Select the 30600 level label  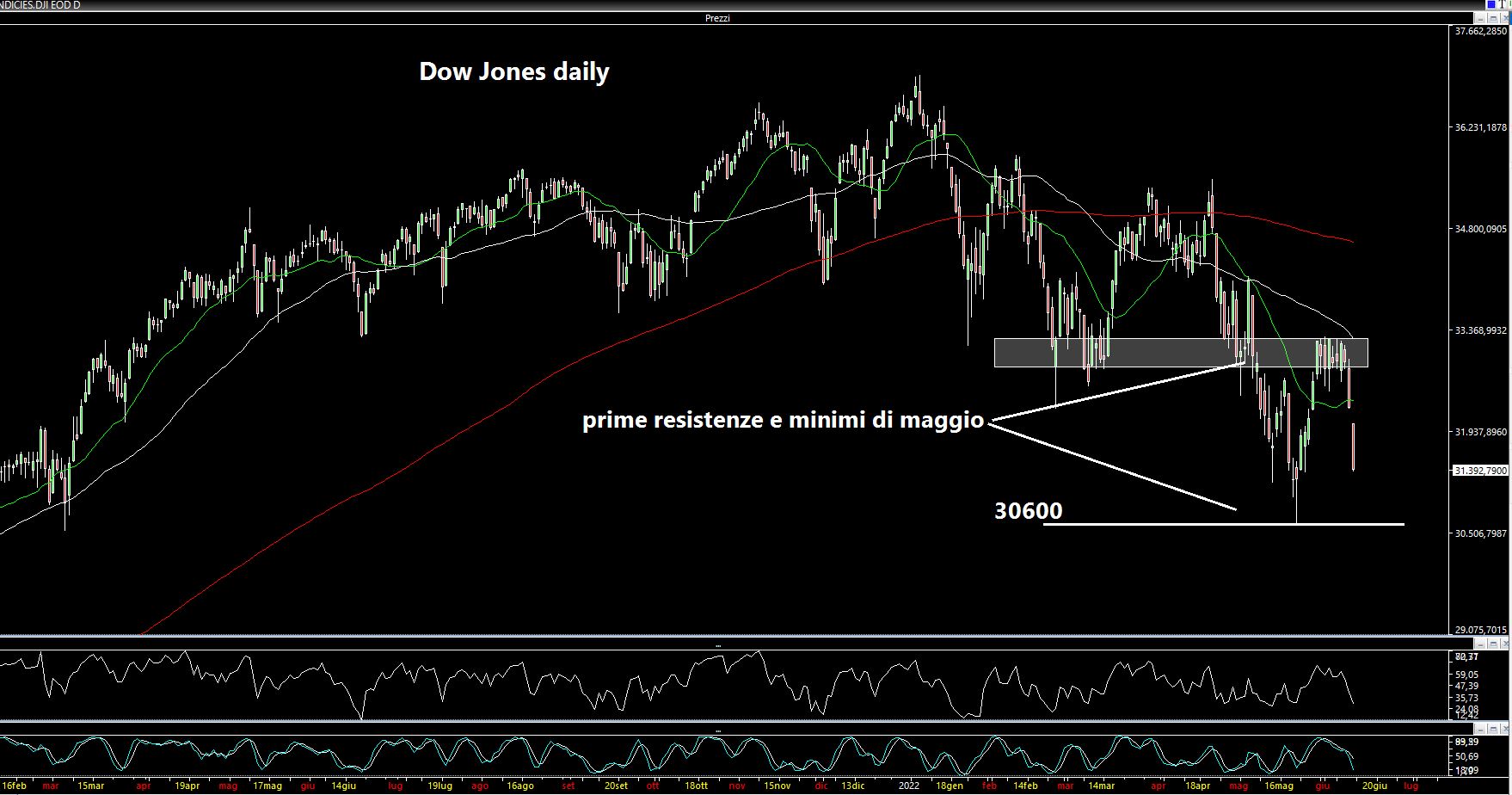pos(1029,511)
